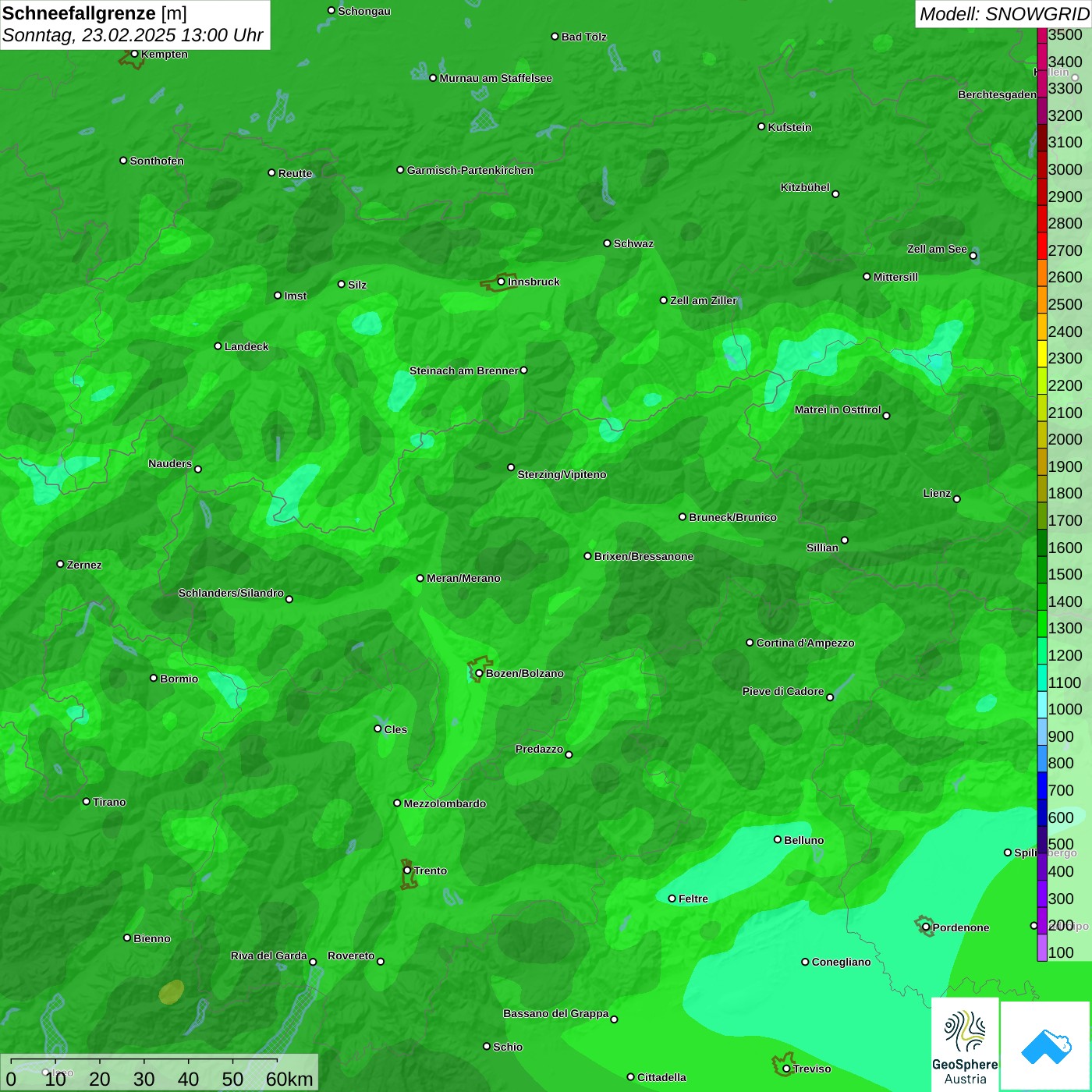1092x1092 pixels.
Task: Click the 'Rovereto' label
Action: coord(351,955)
